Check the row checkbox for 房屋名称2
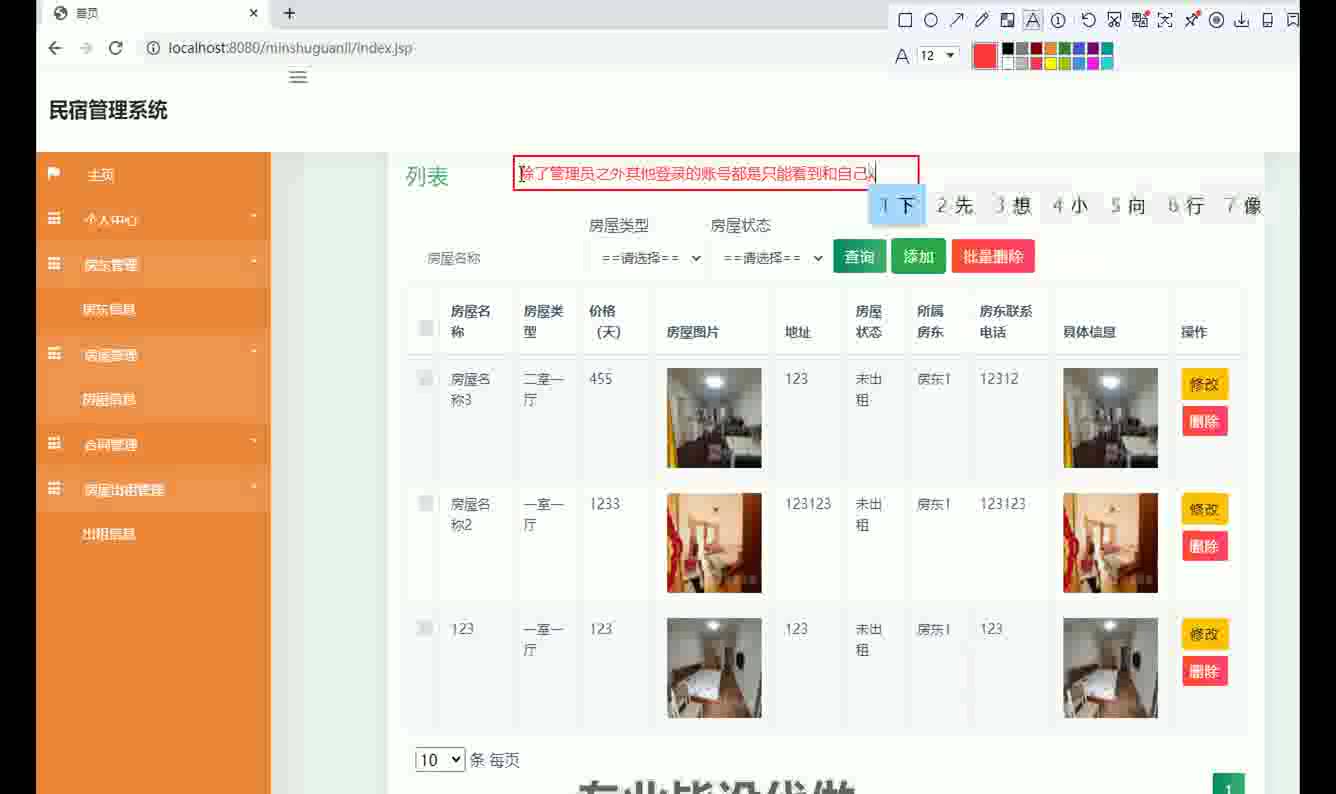 (x=426, y=503)
